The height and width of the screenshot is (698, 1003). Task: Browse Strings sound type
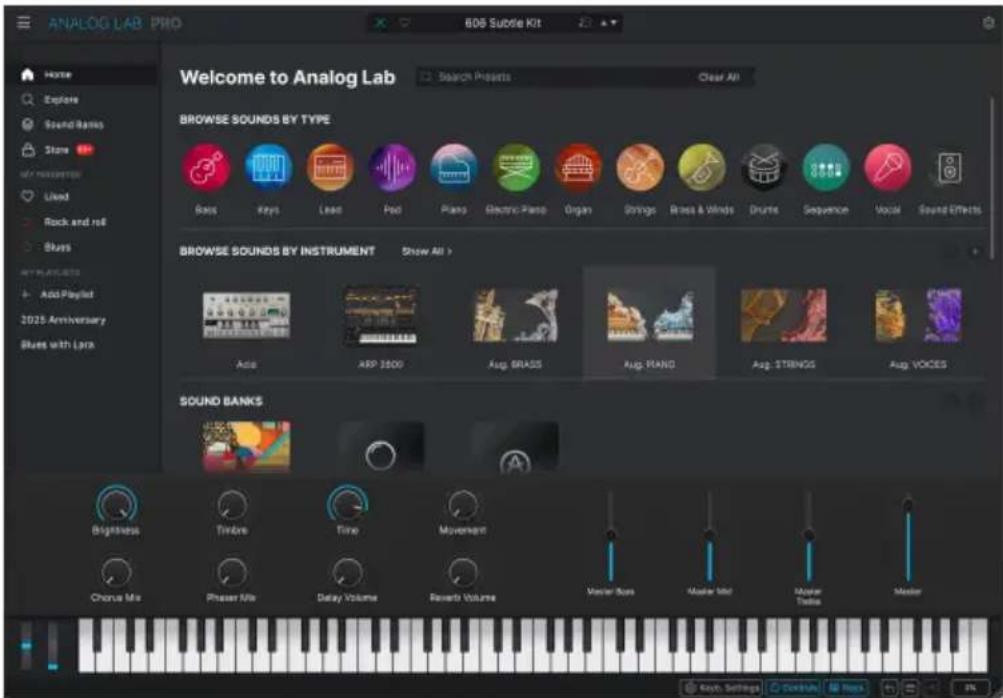pos(640,168)
